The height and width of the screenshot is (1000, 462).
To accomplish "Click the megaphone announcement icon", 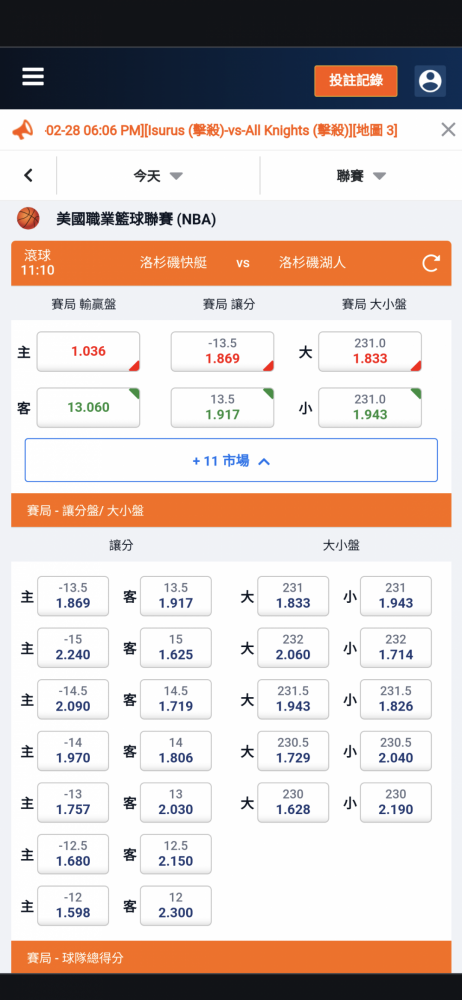I will coord(22,130).
